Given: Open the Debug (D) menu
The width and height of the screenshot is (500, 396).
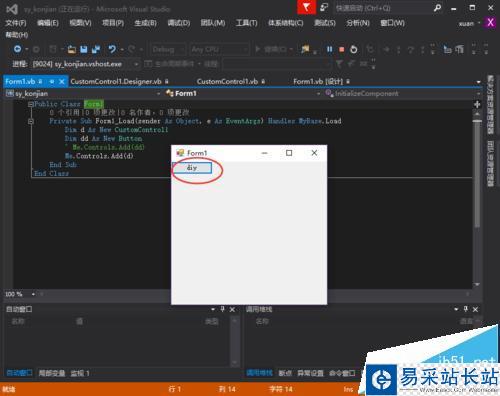Looking at the screenshot, I should click(179, 23).
